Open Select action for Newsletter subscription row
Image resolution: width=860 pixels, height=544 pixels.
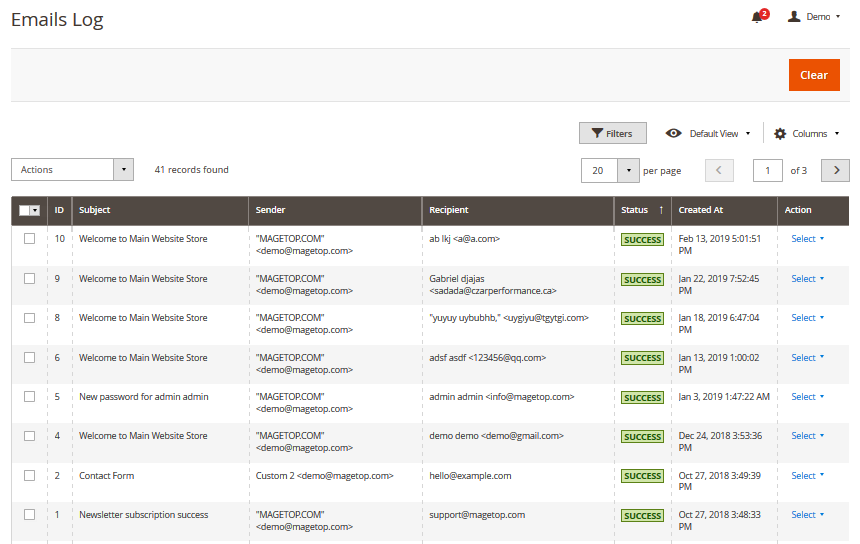pos(808,515)
